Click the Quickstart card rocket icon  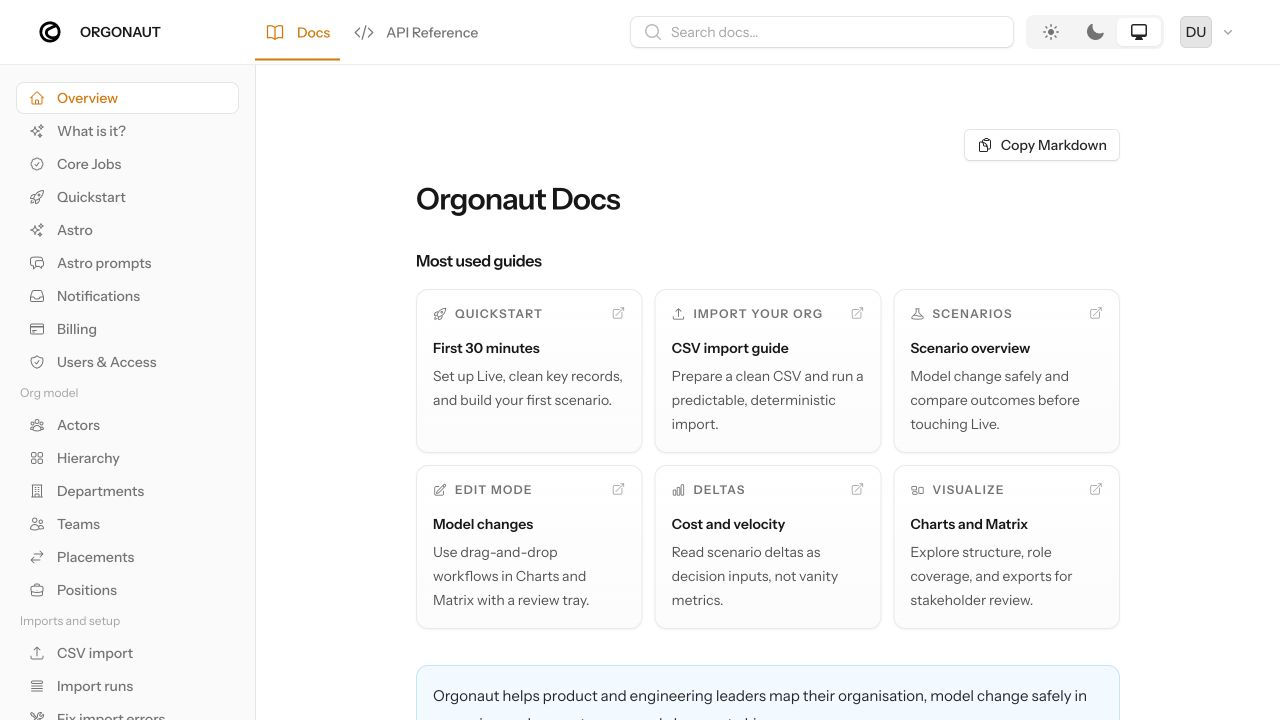tap(440, 314)
